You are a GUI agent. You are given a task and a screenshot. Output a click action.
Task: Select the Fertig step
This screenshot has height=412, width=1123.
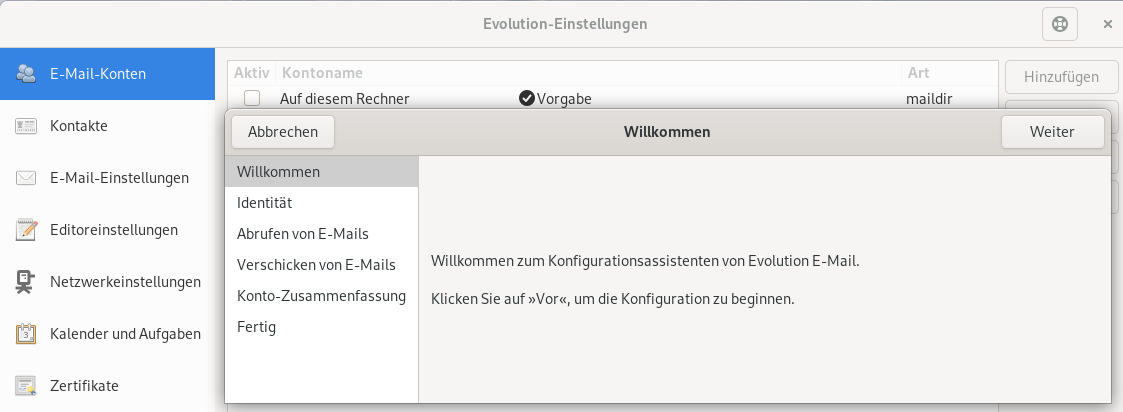coord(256,327)
